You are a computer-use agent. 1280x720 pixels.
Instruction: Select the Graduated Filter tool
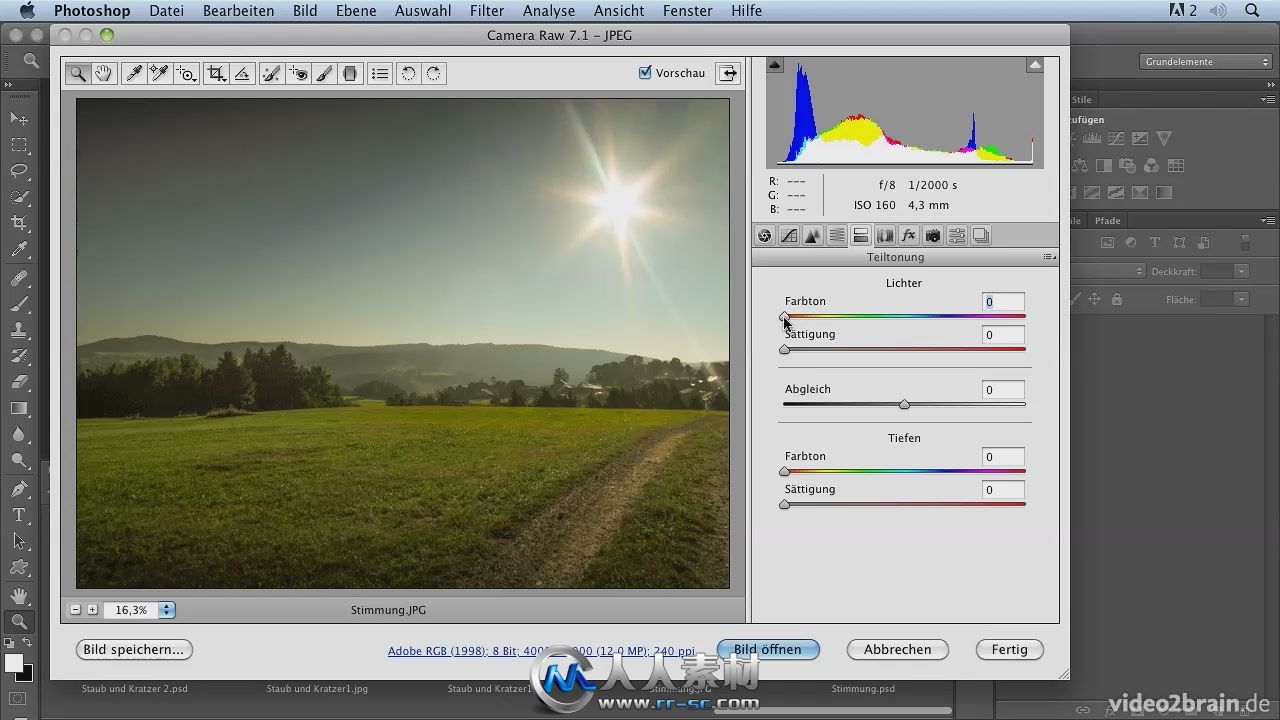point(350,73)
